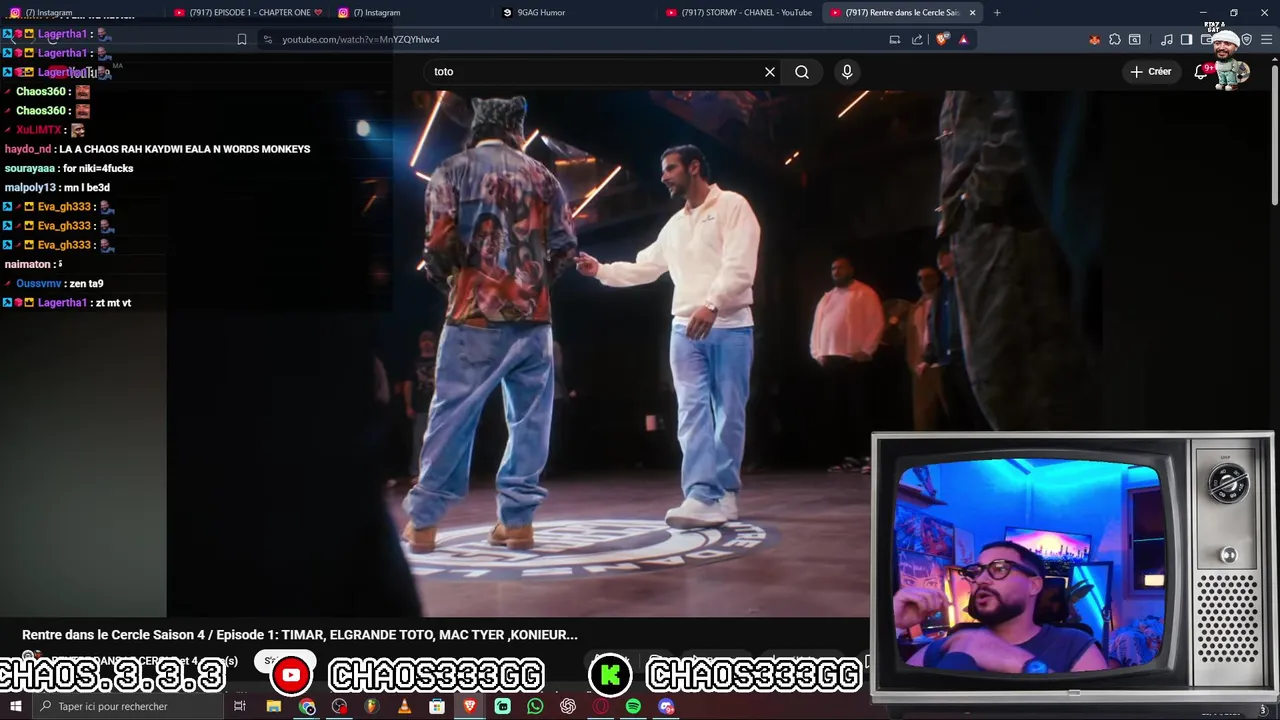This screenshot has width=1280, height=720.
Task: Open the media control music note icon
Action: (1167, 40)
